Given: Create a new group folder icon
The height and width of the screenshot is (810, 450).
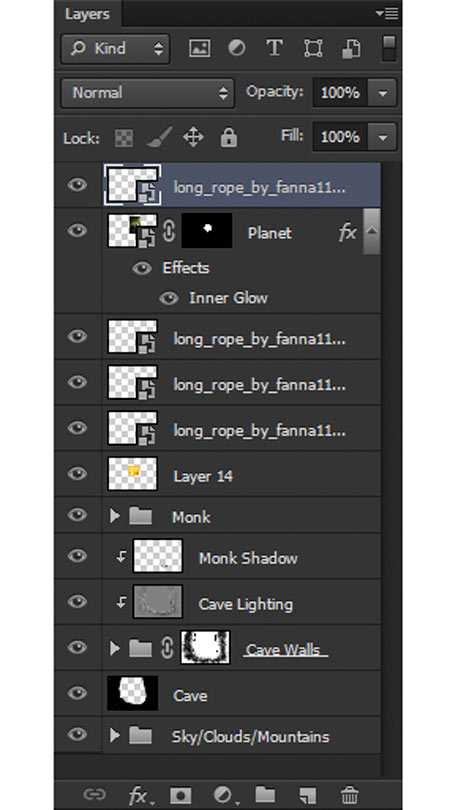Looking at the screenshot, I should pyautogui.click(x=265, y=795).
